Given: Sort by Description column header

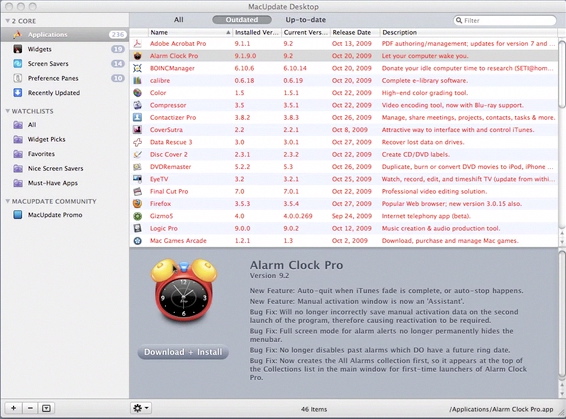Looking at the screenshot, I should click(x=469, y=32).
